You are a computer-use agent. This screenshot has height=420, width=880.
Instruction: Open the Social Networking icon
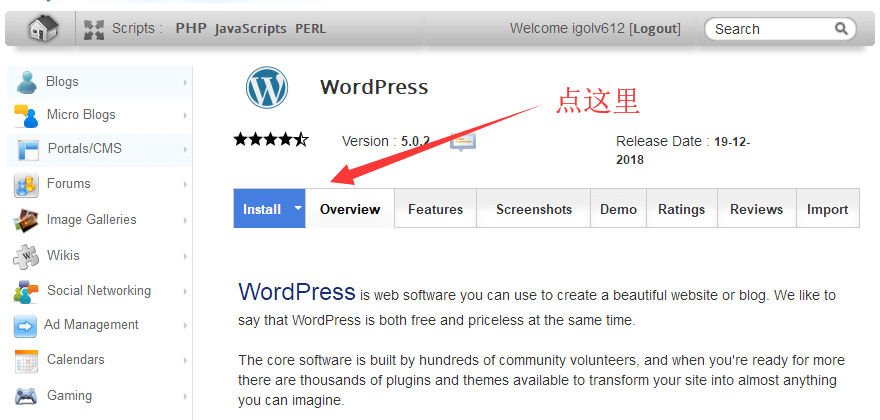[x=26, y=291]
